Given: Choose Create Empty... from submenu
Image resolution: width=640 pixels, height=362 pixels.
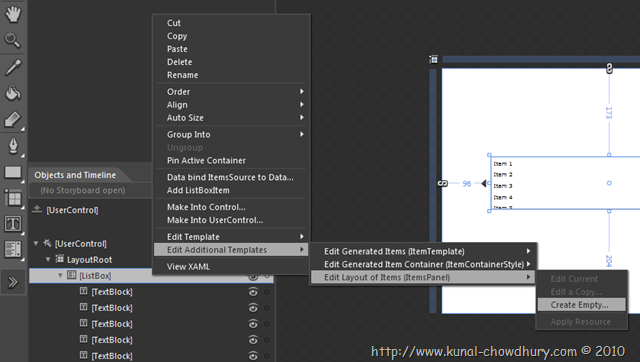Looking at the screenshot, I should pos(581,305).
